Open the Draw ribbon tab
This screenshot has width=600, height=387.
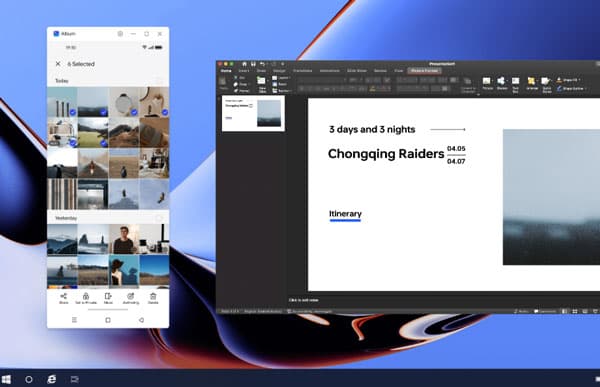(261, 71)
